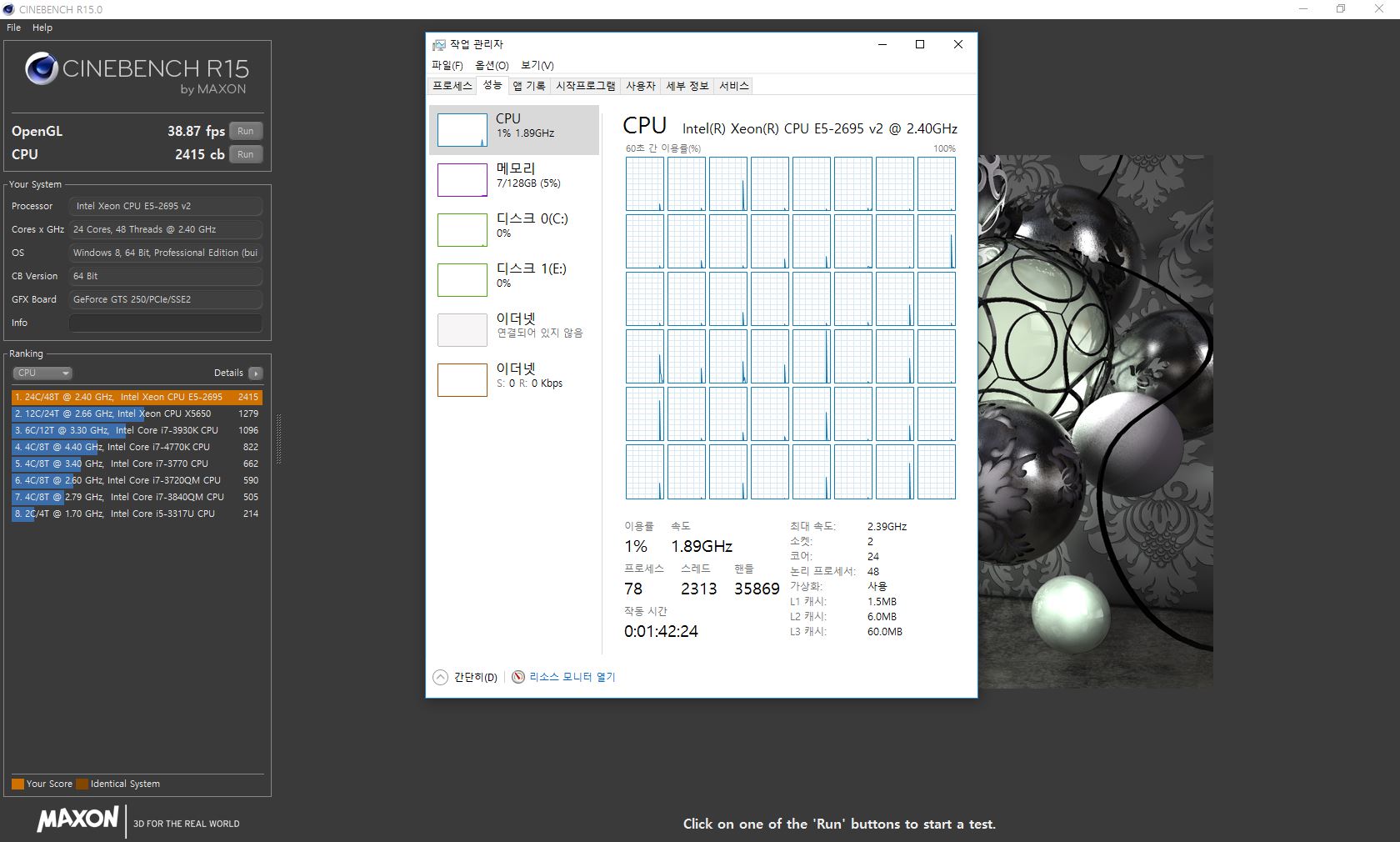Click the rendered spheres scene image
Image resolution: width=1400 pixels, height=842 pixels.
pos(1095,421)
